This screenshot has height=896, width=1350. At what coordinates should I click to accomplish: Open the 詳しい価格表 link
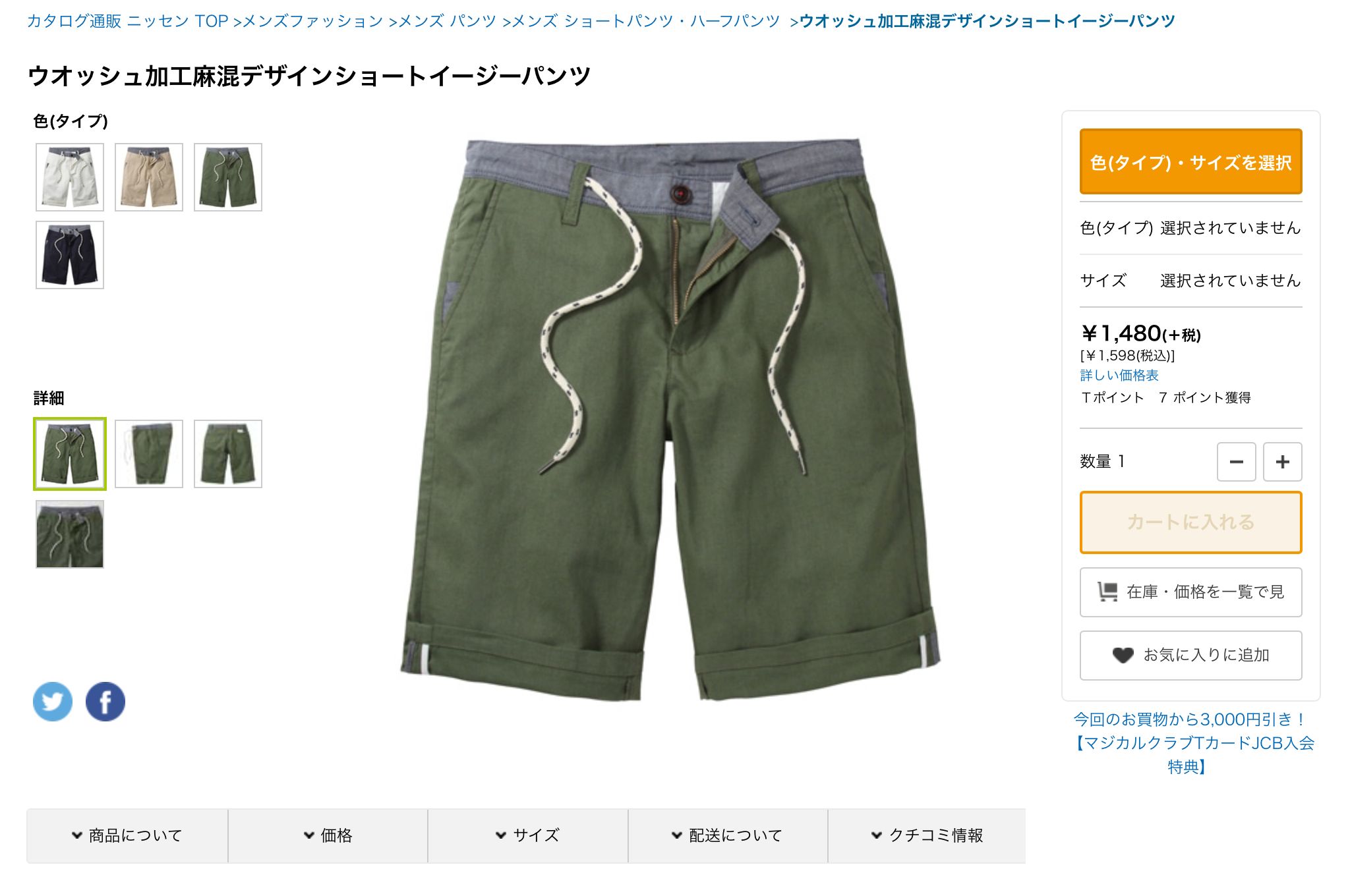click(1119, 376)
